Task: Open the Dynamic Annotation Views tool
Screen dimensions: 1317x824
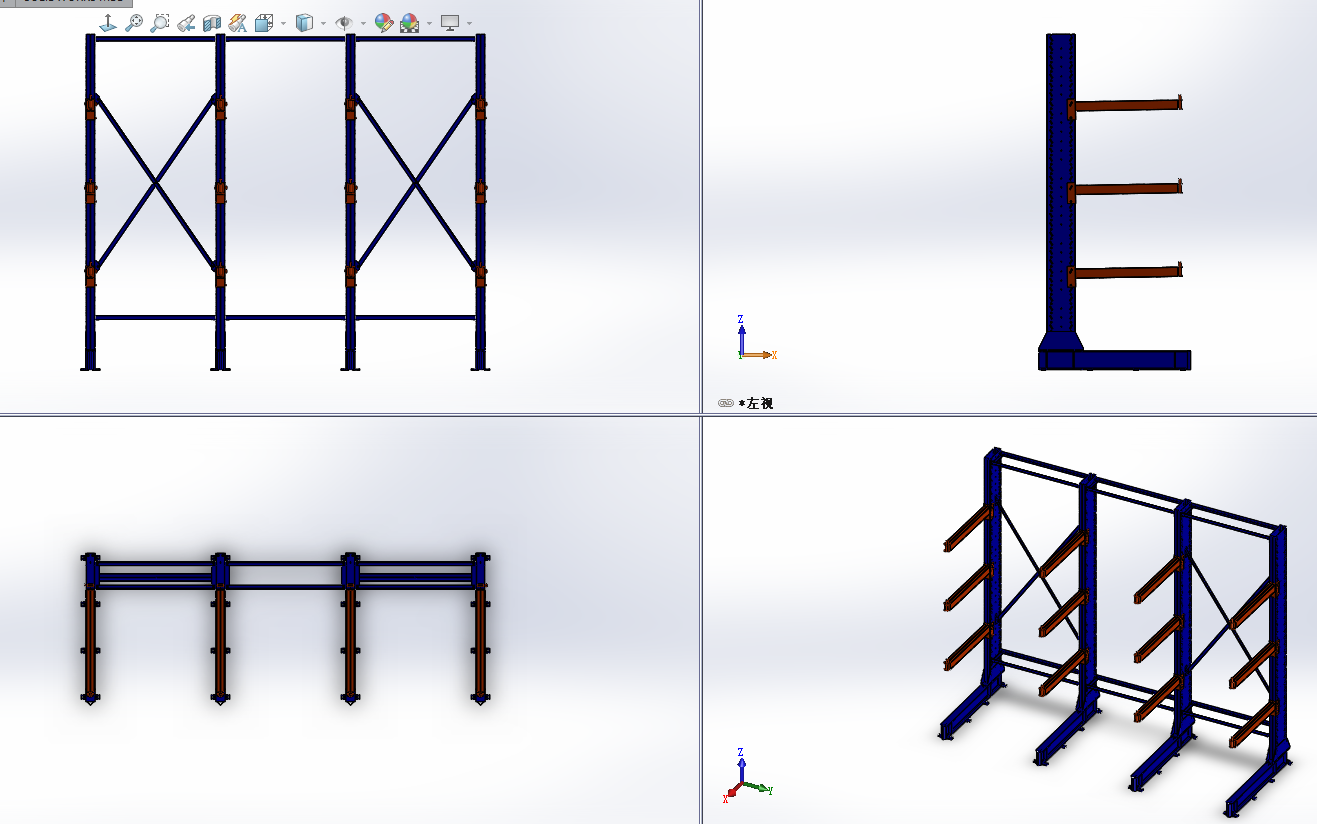Action: click(x=238, y=22)
